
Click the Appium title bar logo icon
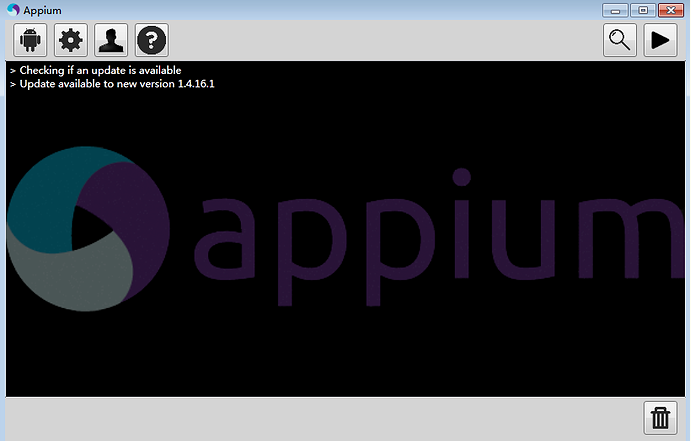tap(13, 10)
